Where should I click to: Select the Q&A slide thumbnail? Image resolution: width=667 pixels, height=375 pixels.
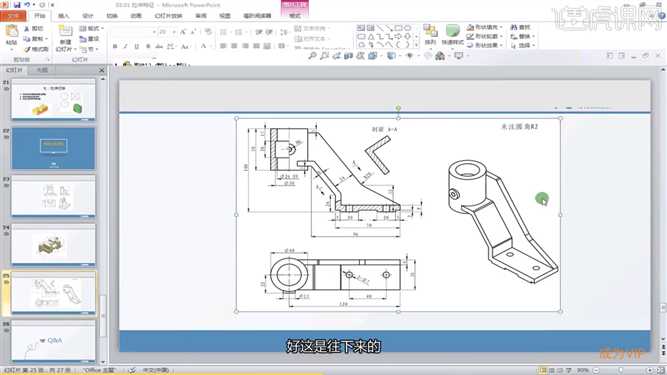[x=53, y=341]
